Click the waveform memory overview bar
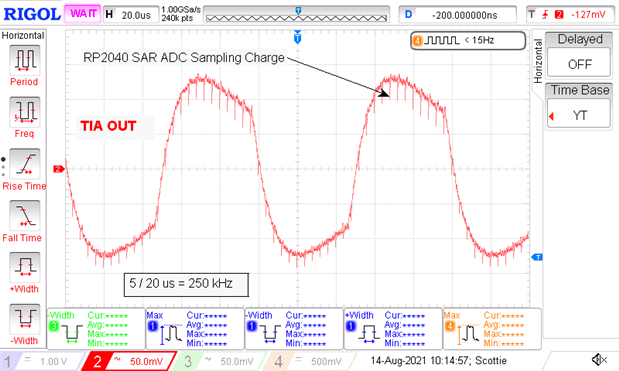The height and width of the screenshot is (371, 619). click(296, 15)
